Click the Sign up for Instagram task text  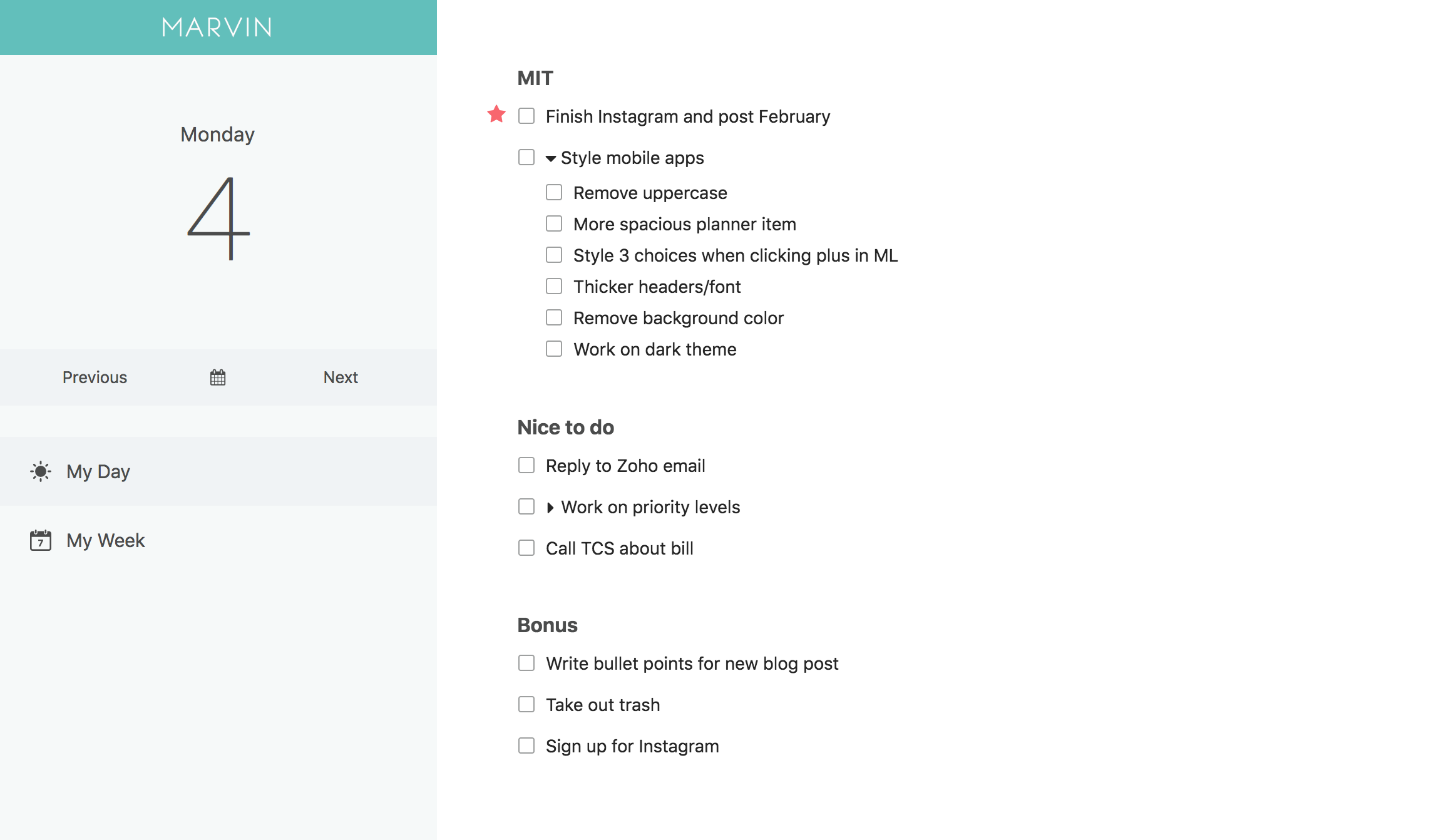tap(632, 746)
